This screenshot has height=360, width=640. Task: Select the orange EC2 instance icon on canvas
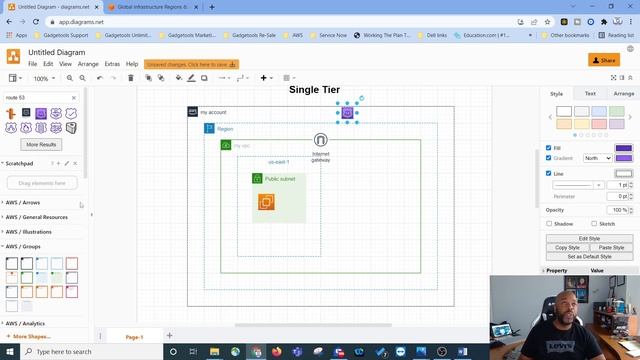(x=266, y=202)
